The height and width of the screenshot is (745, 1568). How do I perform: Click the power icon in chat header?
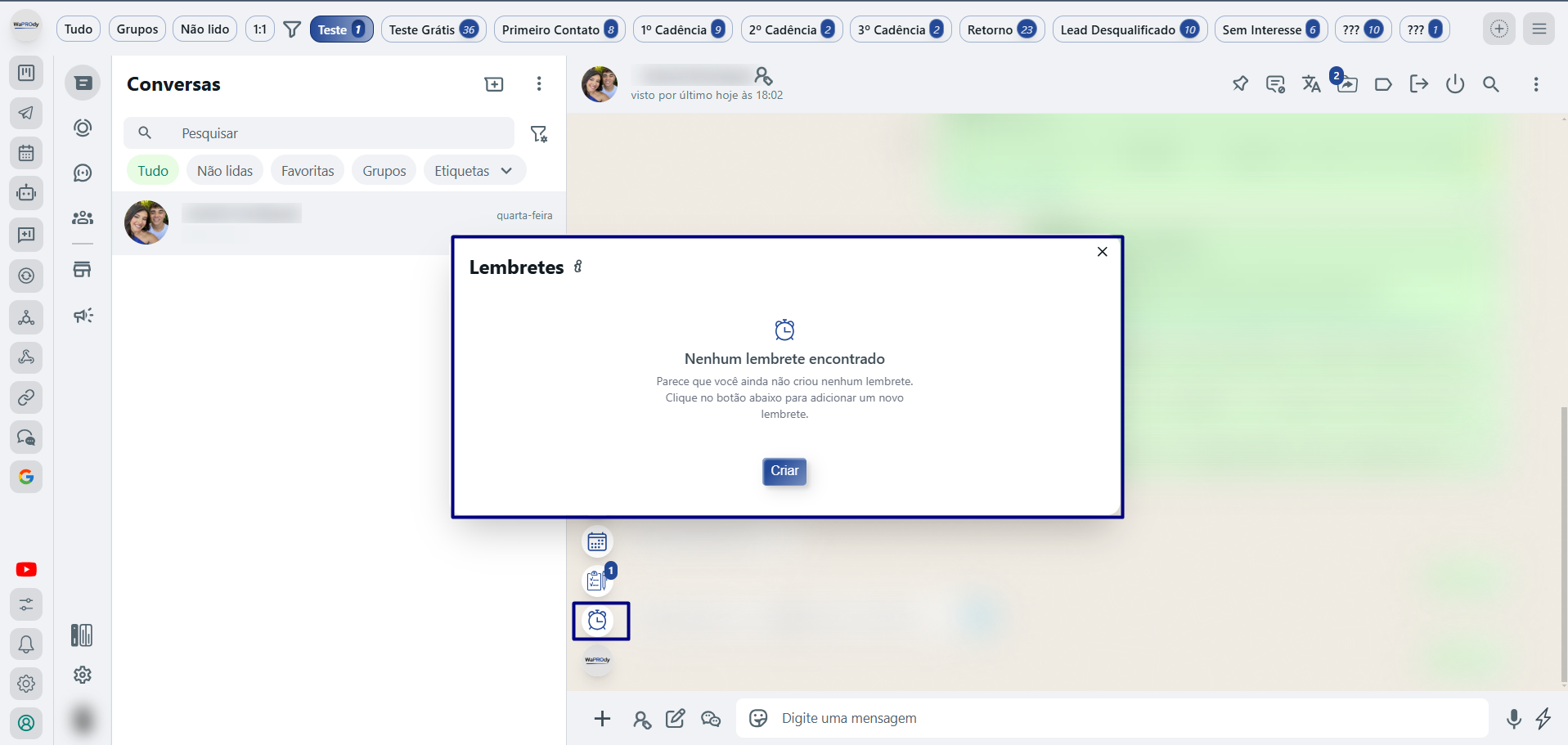click(x=1454, y=84)
